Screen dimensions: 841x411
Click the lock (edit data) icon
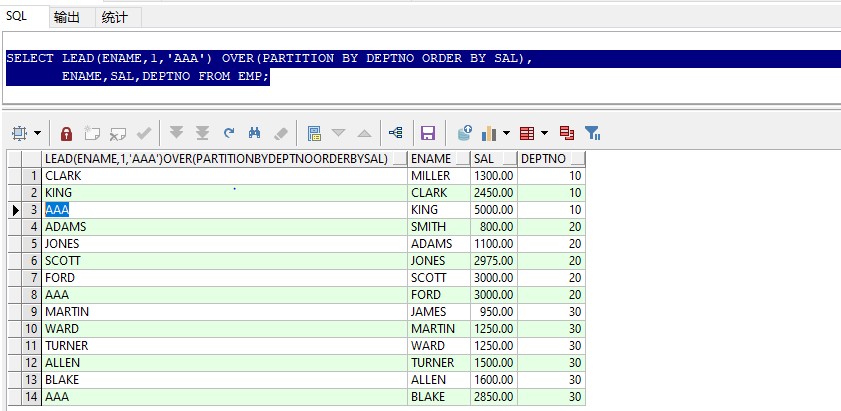pyautogui.click(x=67, y=133)
